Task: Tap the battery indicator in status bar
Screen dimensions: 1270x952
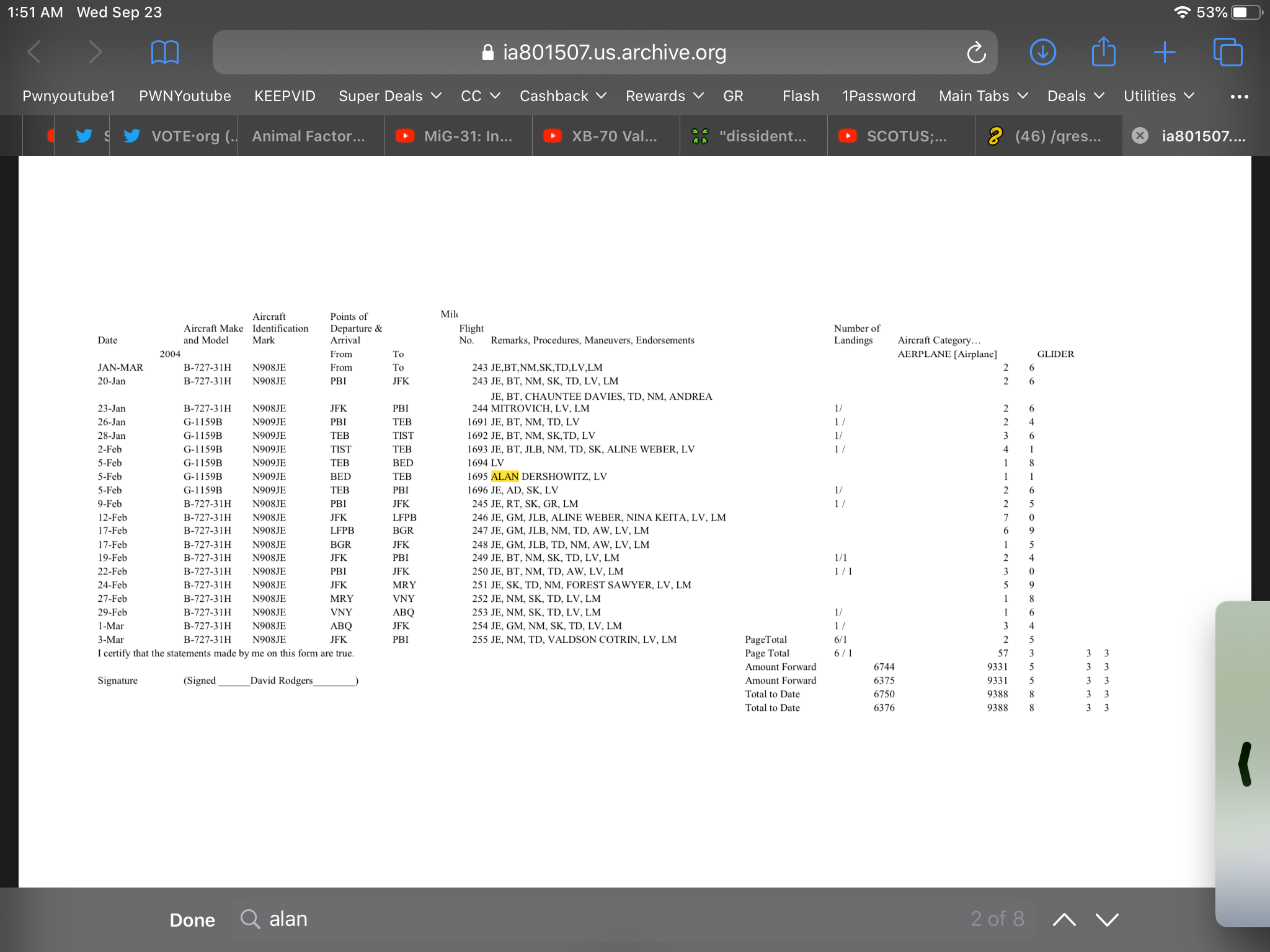Action: pyautogui.click(x=1248, y=12)
